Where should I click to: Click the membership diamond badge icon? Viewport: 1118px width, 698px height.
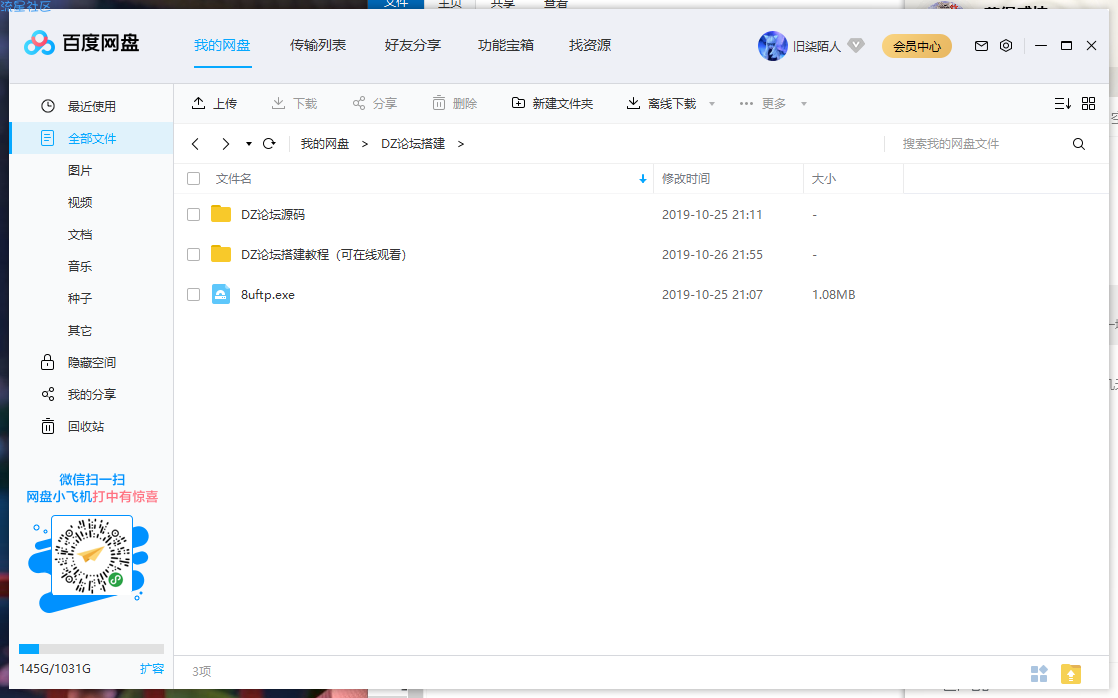[856, 45]
